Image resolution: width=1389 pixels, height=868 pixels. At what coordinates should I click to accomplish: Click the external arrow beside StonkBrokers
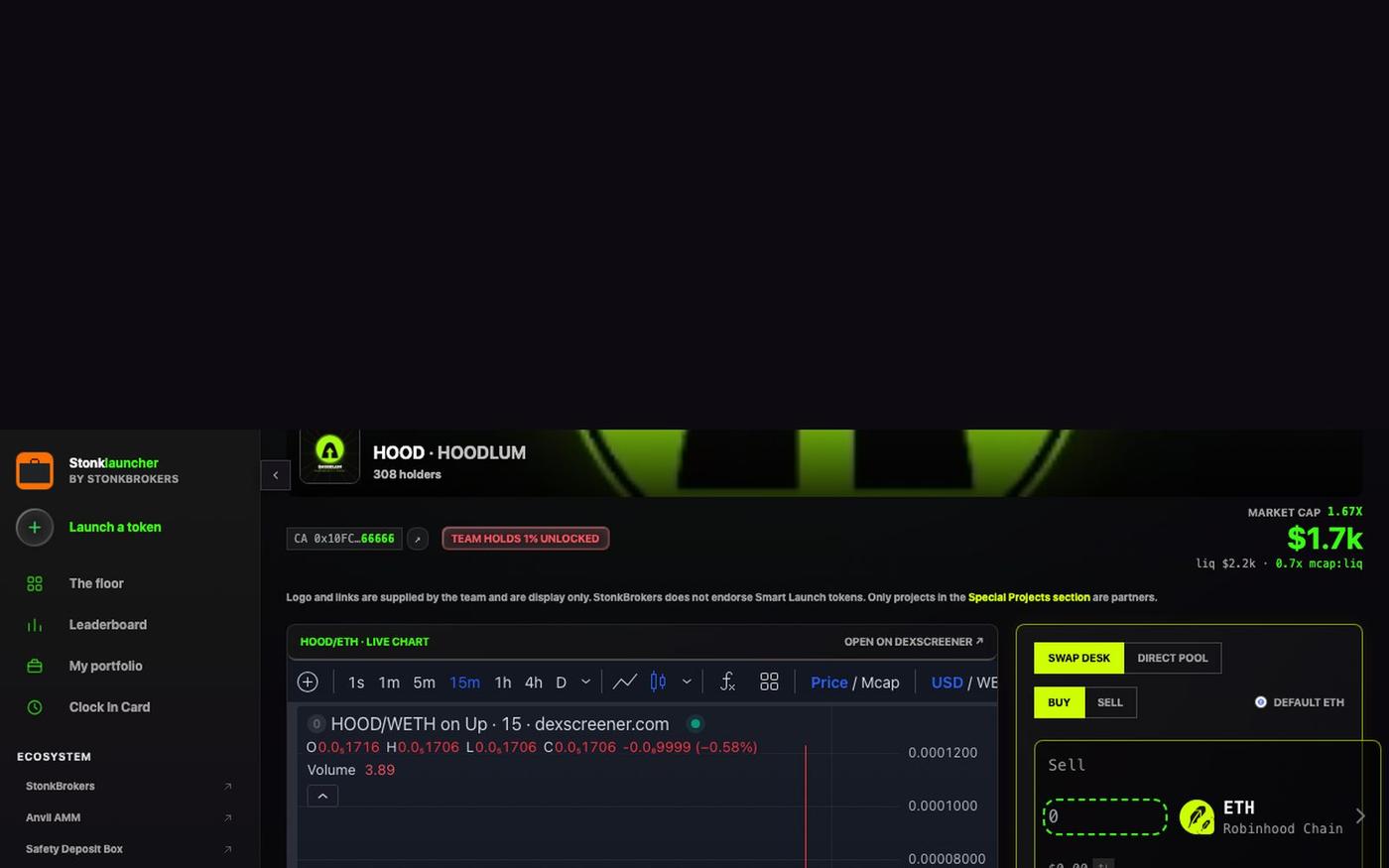(227, 787)
